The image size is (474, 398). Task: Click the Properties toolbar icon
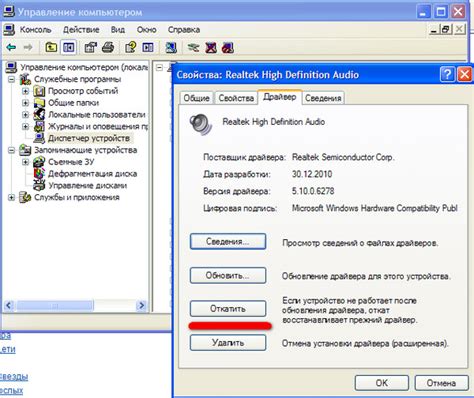tap(90, 48)
